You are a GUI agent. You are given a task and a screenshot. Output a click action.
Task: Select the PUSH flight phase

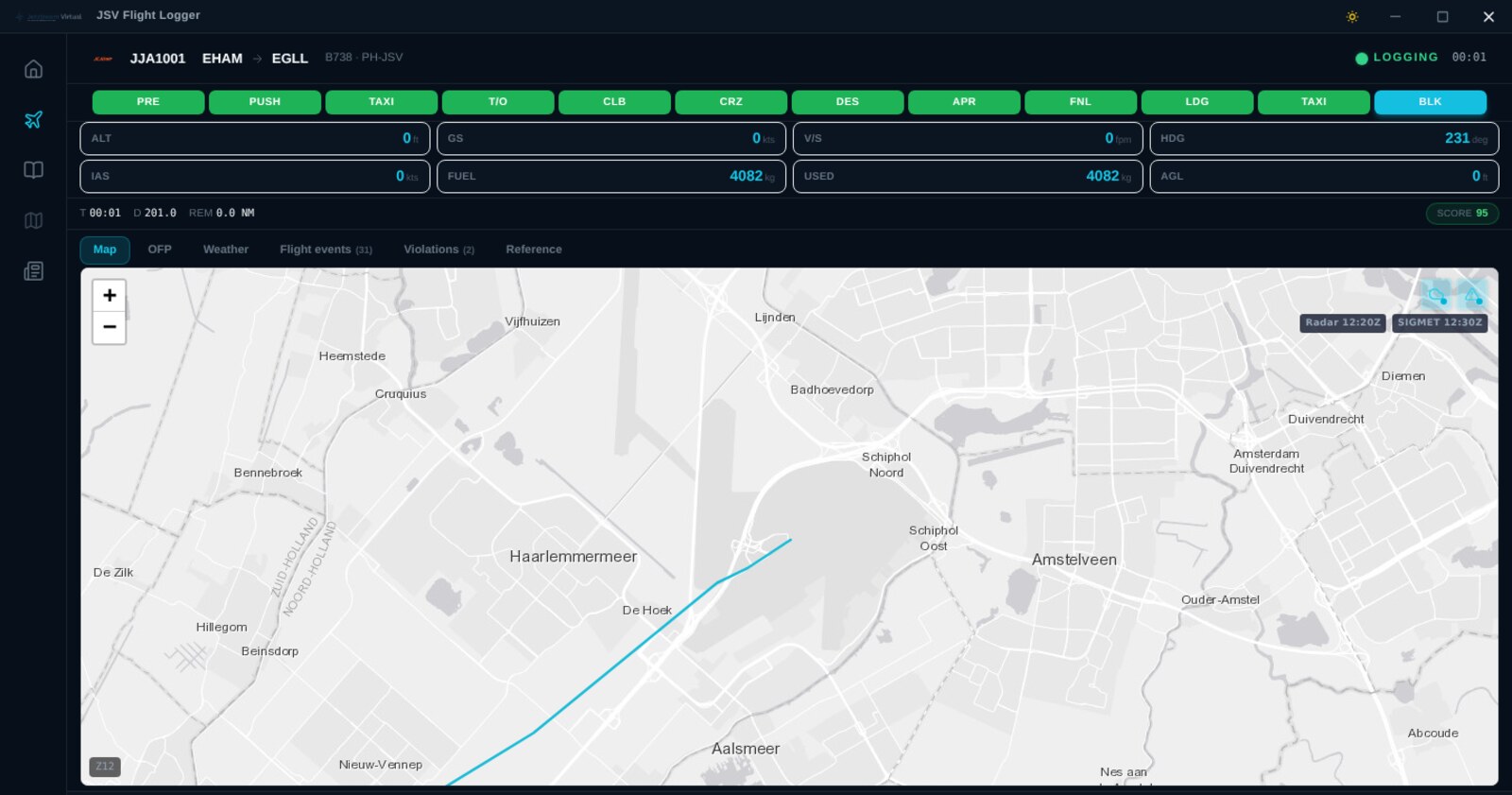click(265, 102)
